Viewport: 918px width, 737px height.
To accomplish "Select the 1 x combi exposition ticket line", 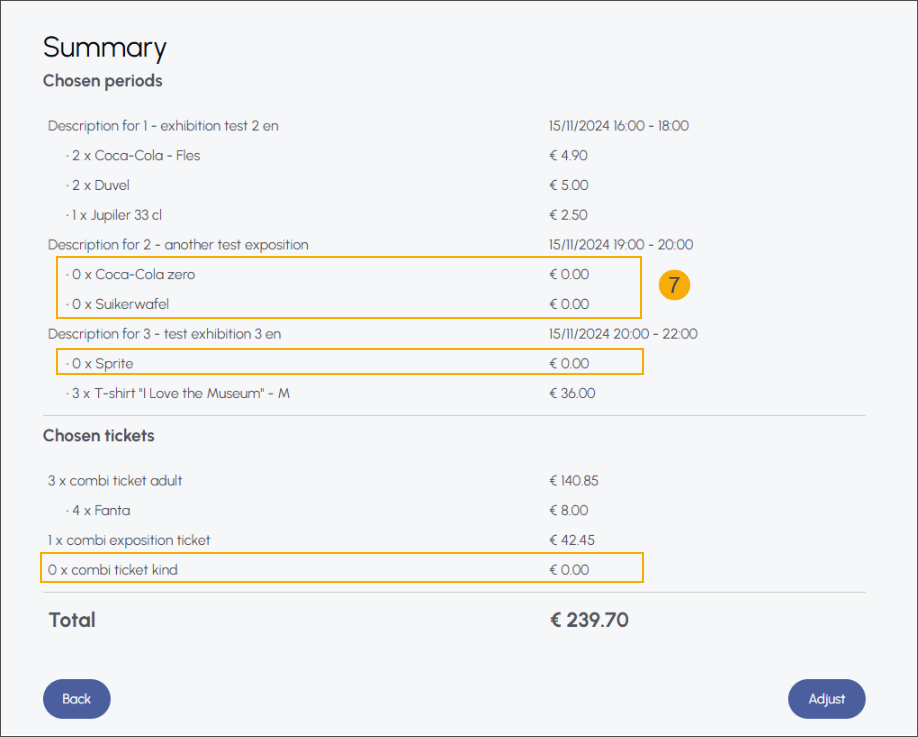I will point(129,540).
